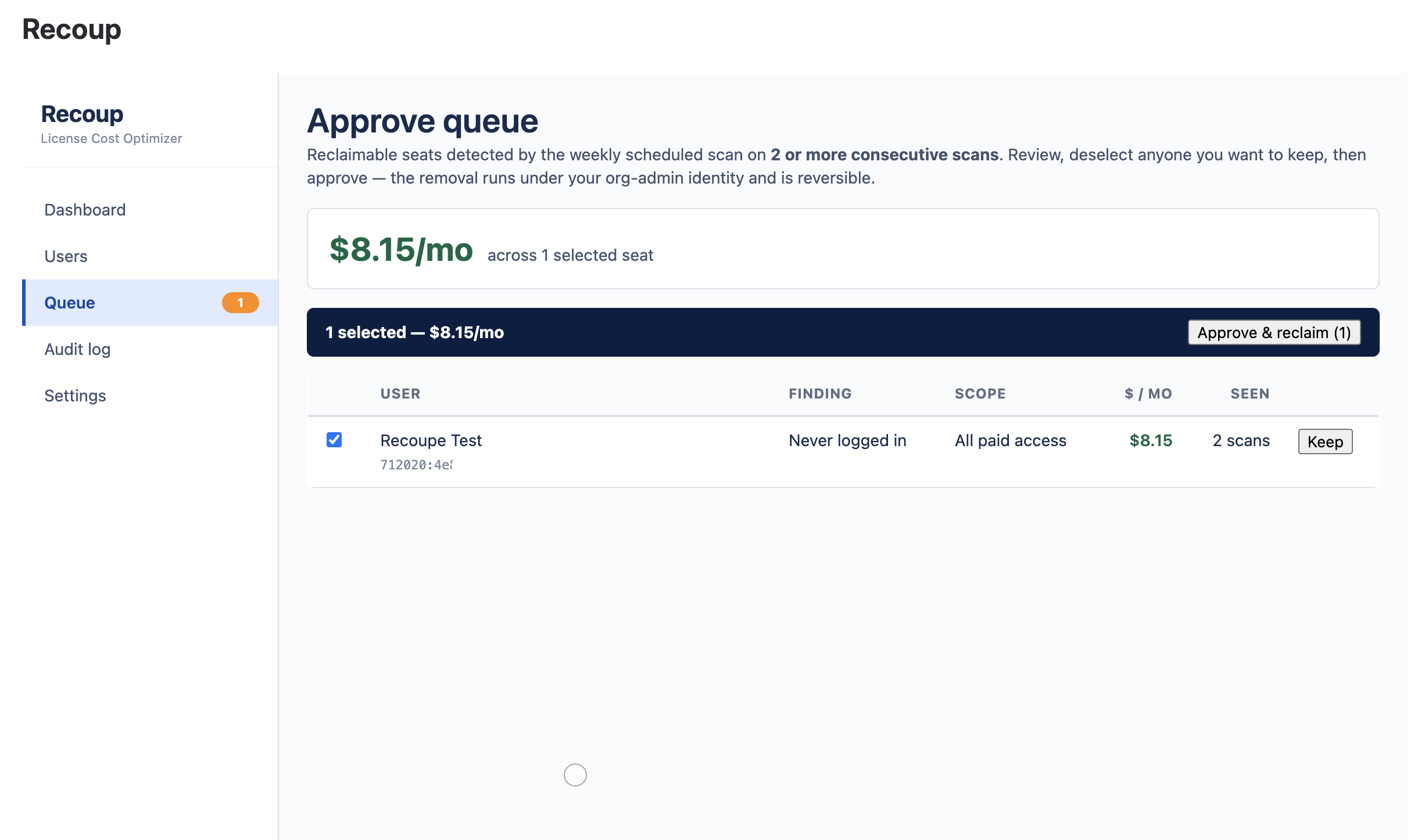This screenshot has width=1425, height=840.
Task: Click the 1 selected — $8.15/mo label
Action: pyautogui.click(x=414, y=332)
